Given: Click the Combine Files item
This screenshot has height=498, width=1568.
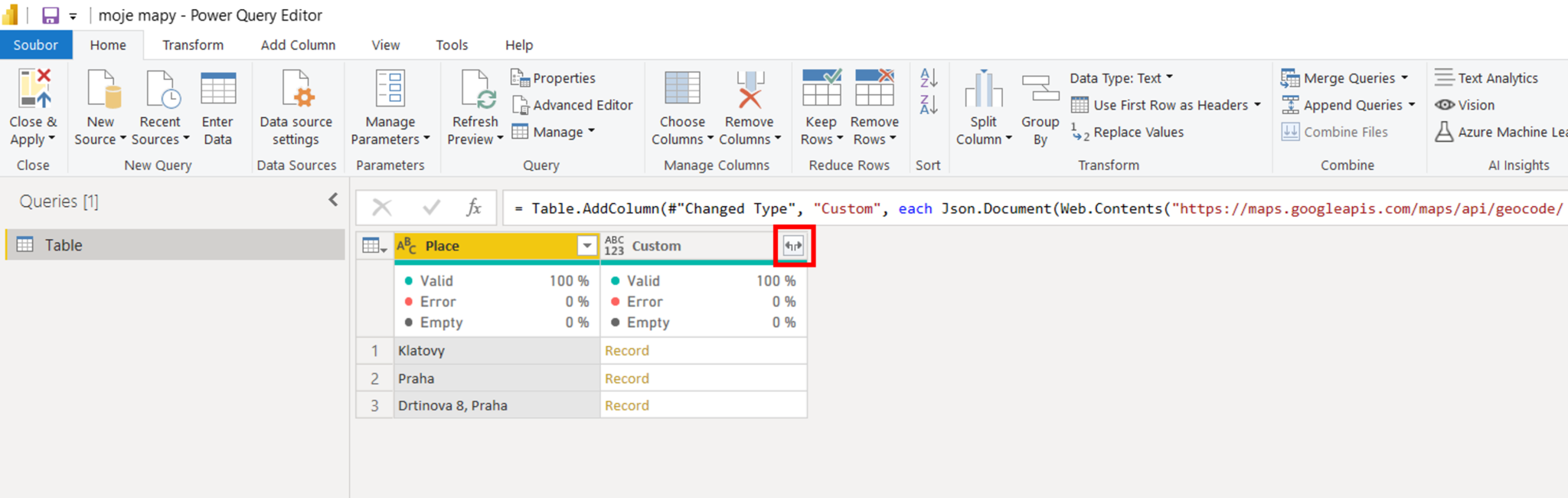Looking at the screenshot, I should (1334, 132).
